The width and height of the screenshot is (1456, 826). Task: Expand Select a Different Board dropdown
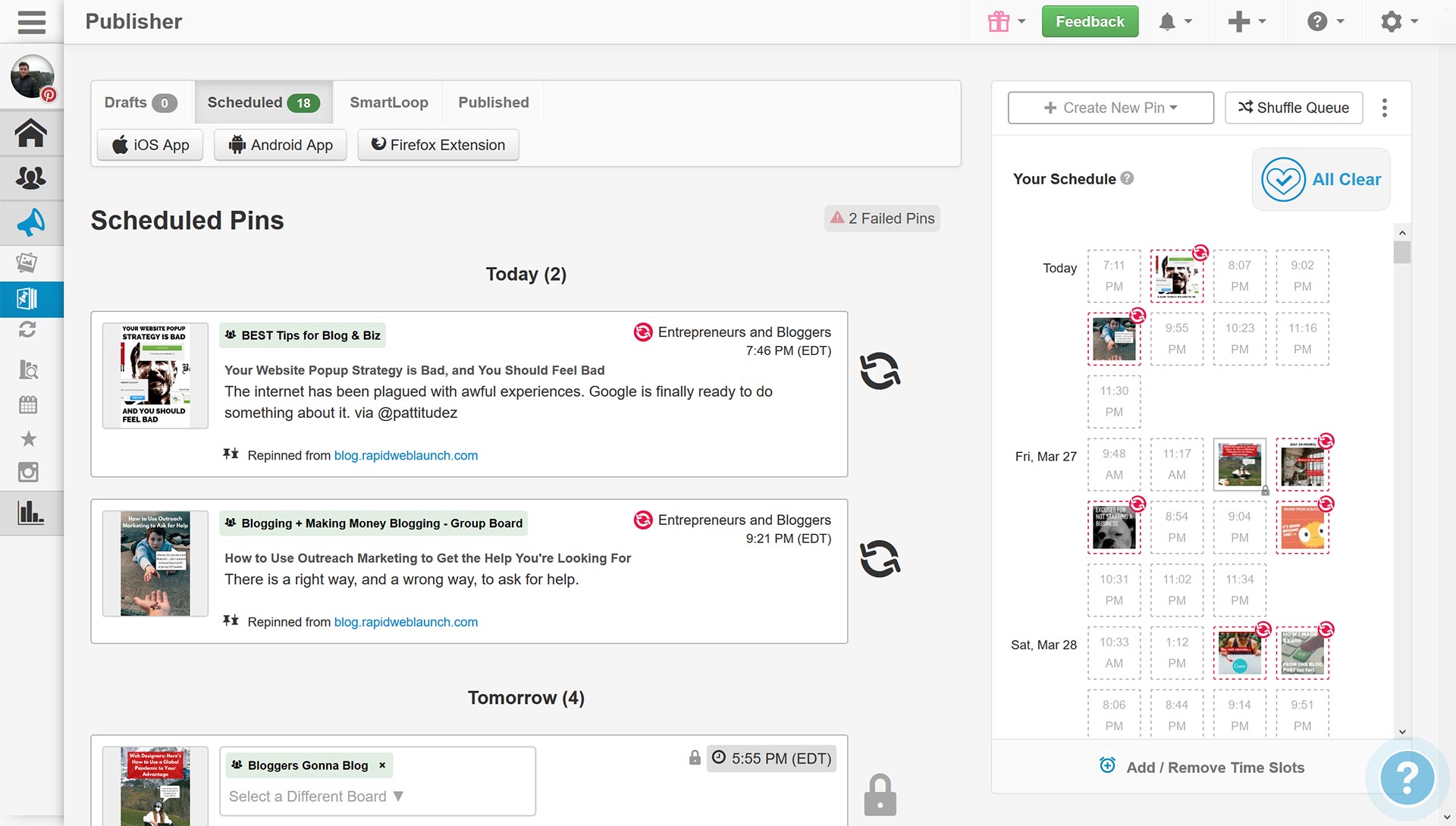coord(316,796)
